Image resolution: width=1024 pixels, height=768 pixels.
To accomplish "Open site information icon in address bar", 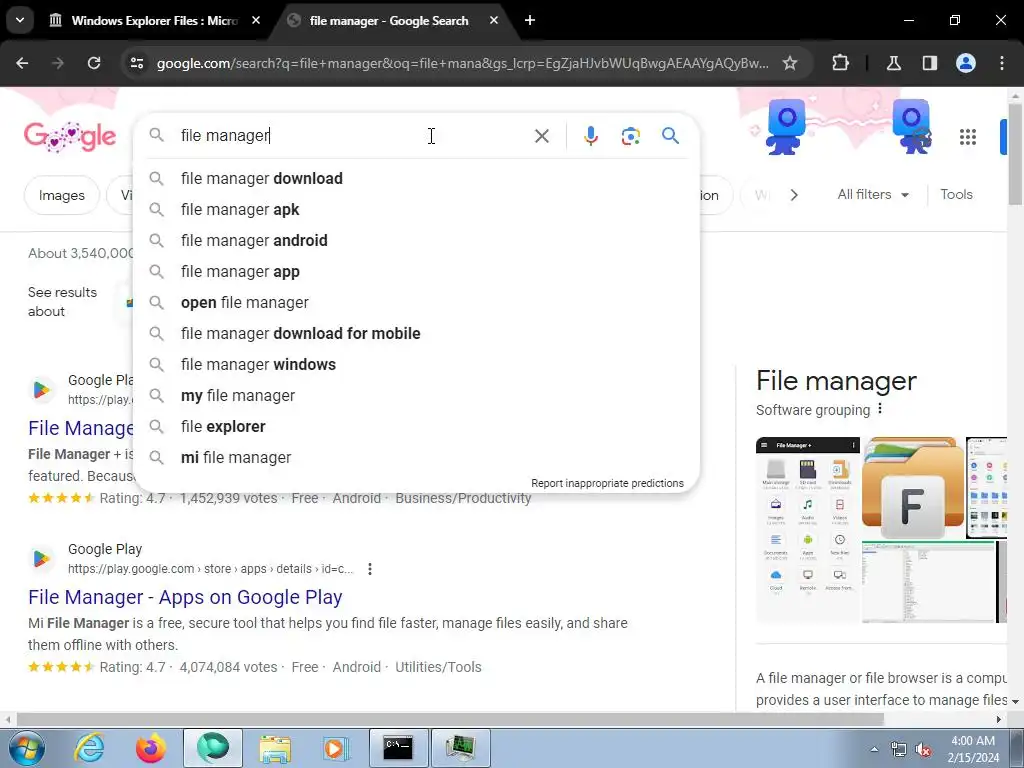I will 136,63.
